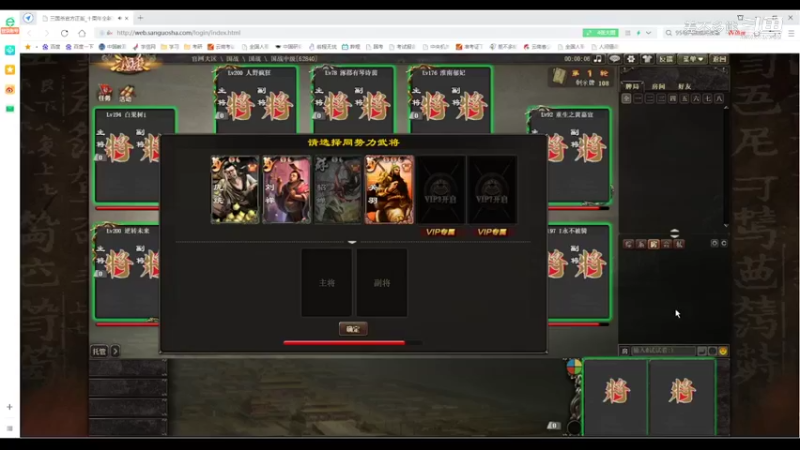Open the quick phrases icon beside chat input
The image size is (800, 450).
coord(702,351)
